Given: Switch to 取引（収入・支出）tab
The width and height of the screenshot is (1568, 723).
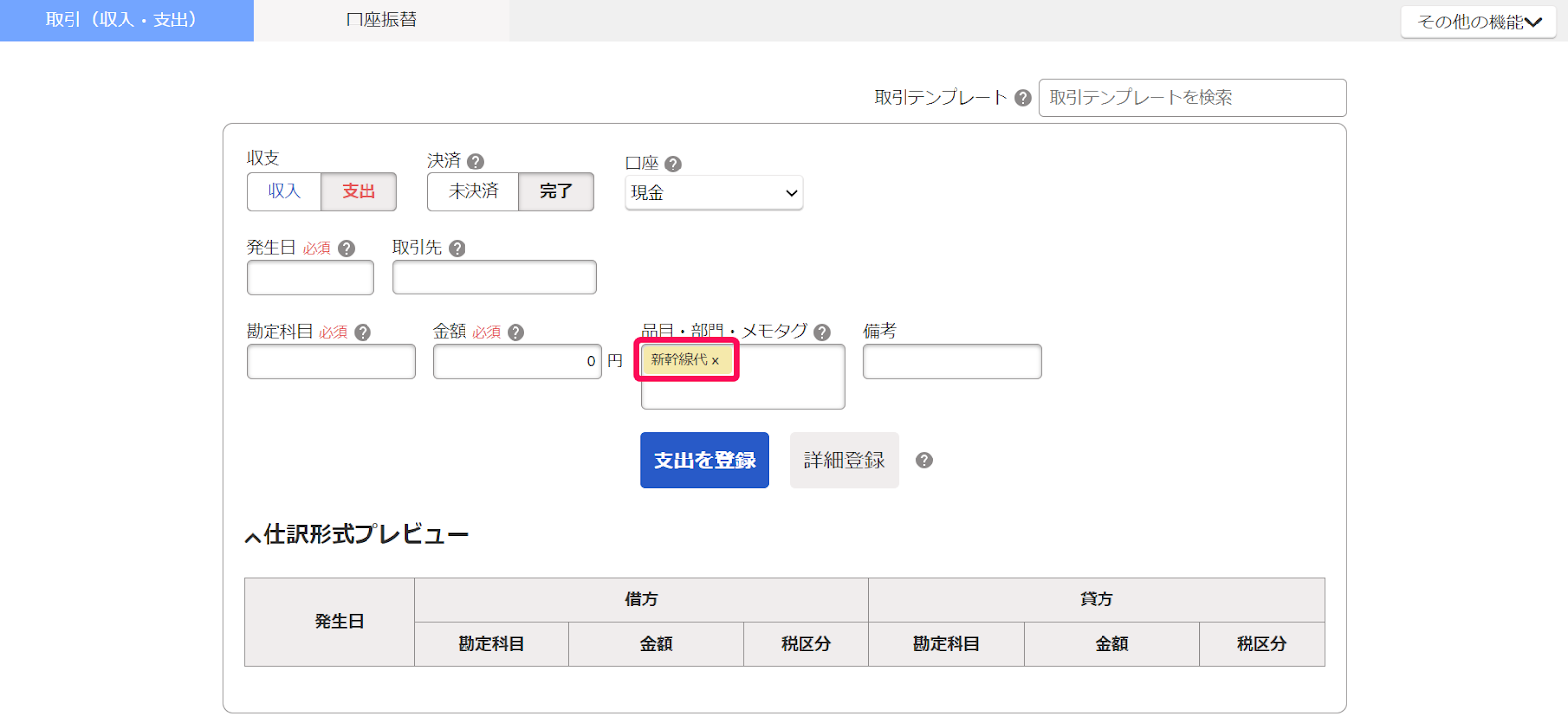Looking at the screenshot, I should [126, 21].
